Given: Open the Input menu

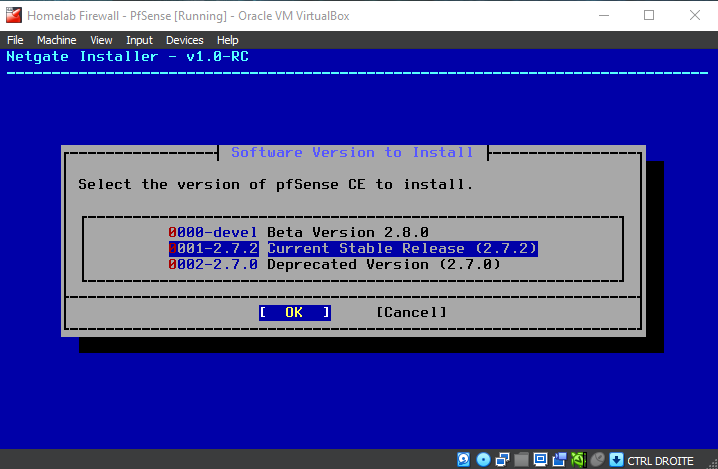Looking at the screenshot, I should [x=139, y=40].
